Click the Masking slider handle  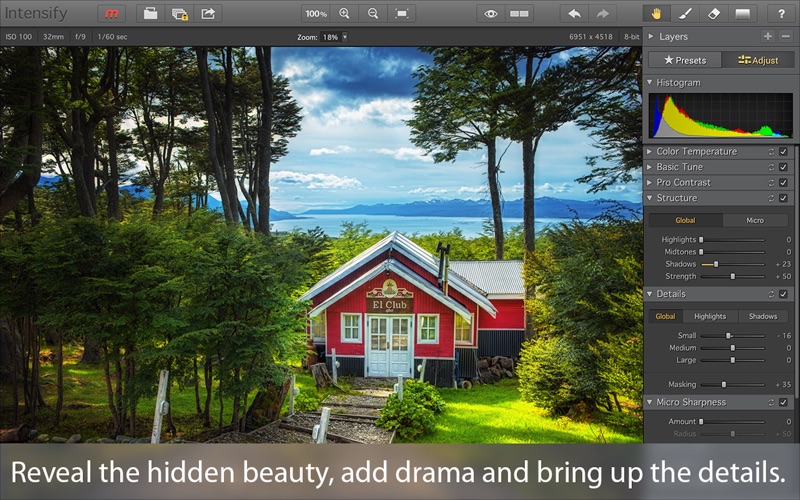click(724, 384)
